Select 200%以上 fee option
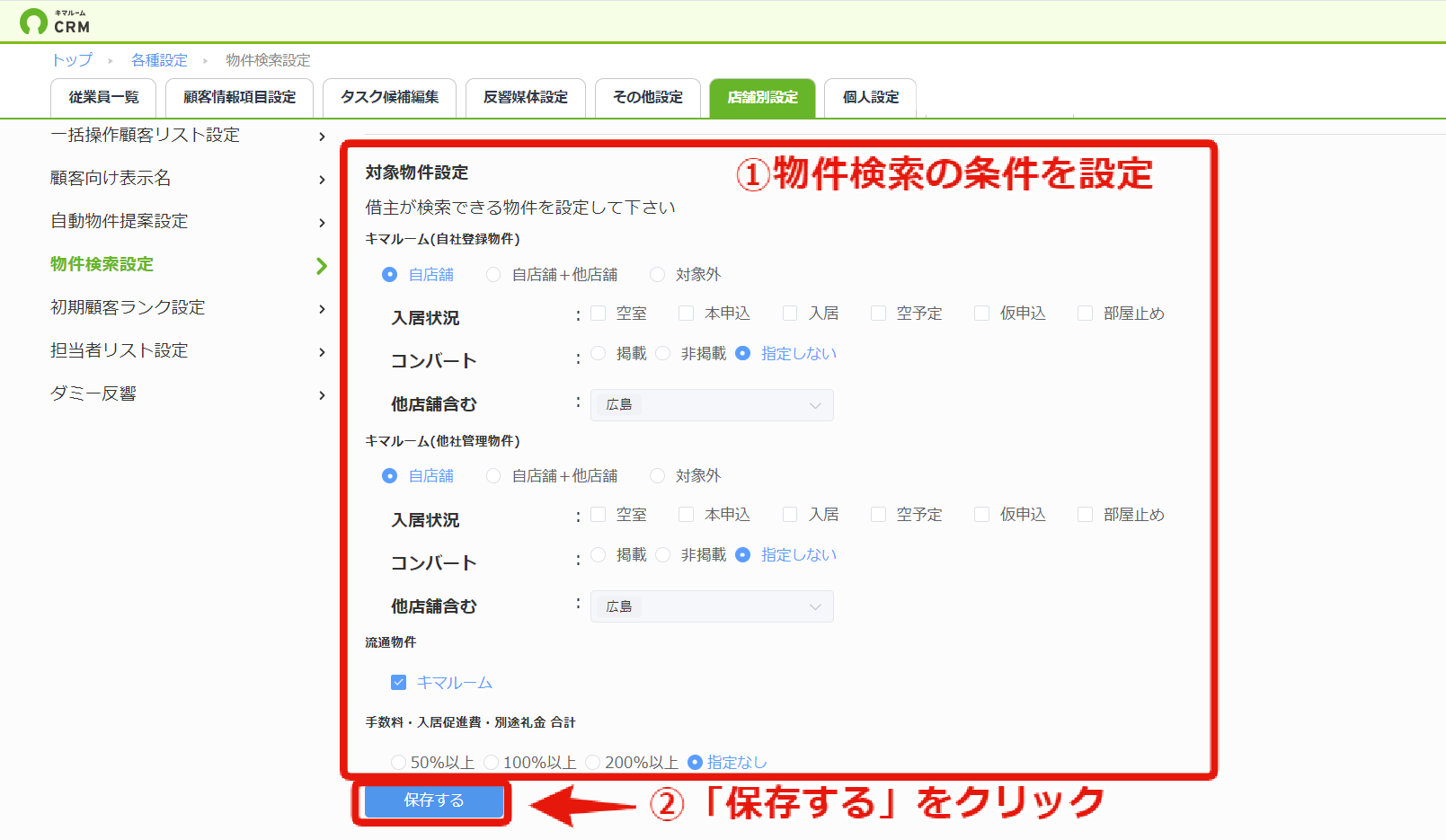 point(593,763)
